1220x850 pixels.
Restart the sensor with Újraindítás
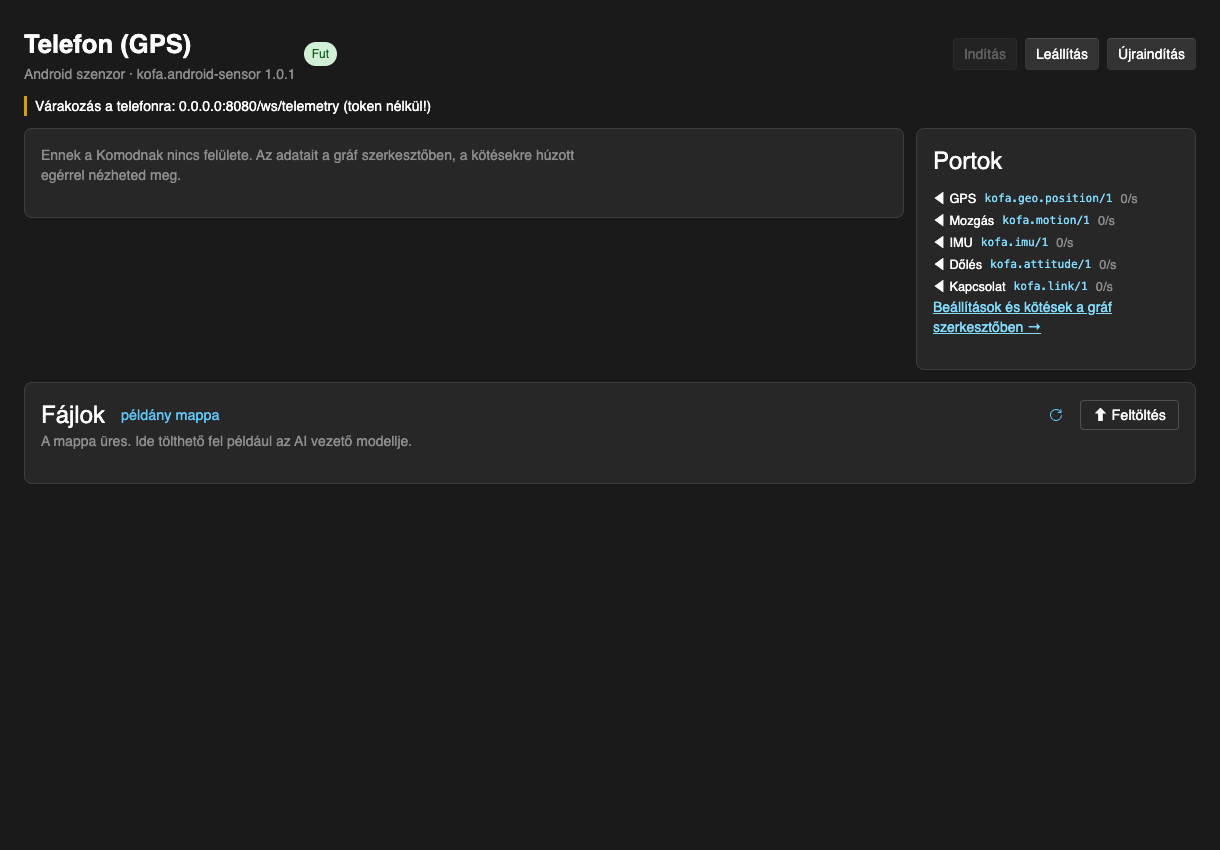tap(1151, 54)
